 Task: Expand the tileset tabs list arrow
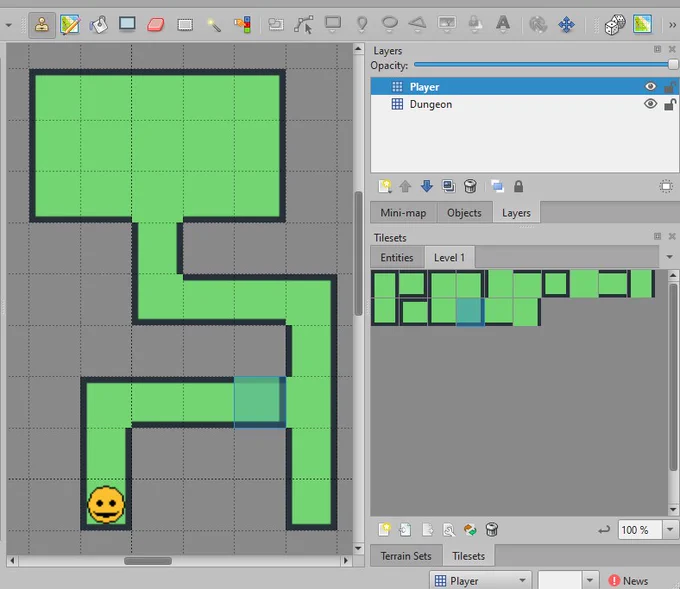[x=670, y=257]
